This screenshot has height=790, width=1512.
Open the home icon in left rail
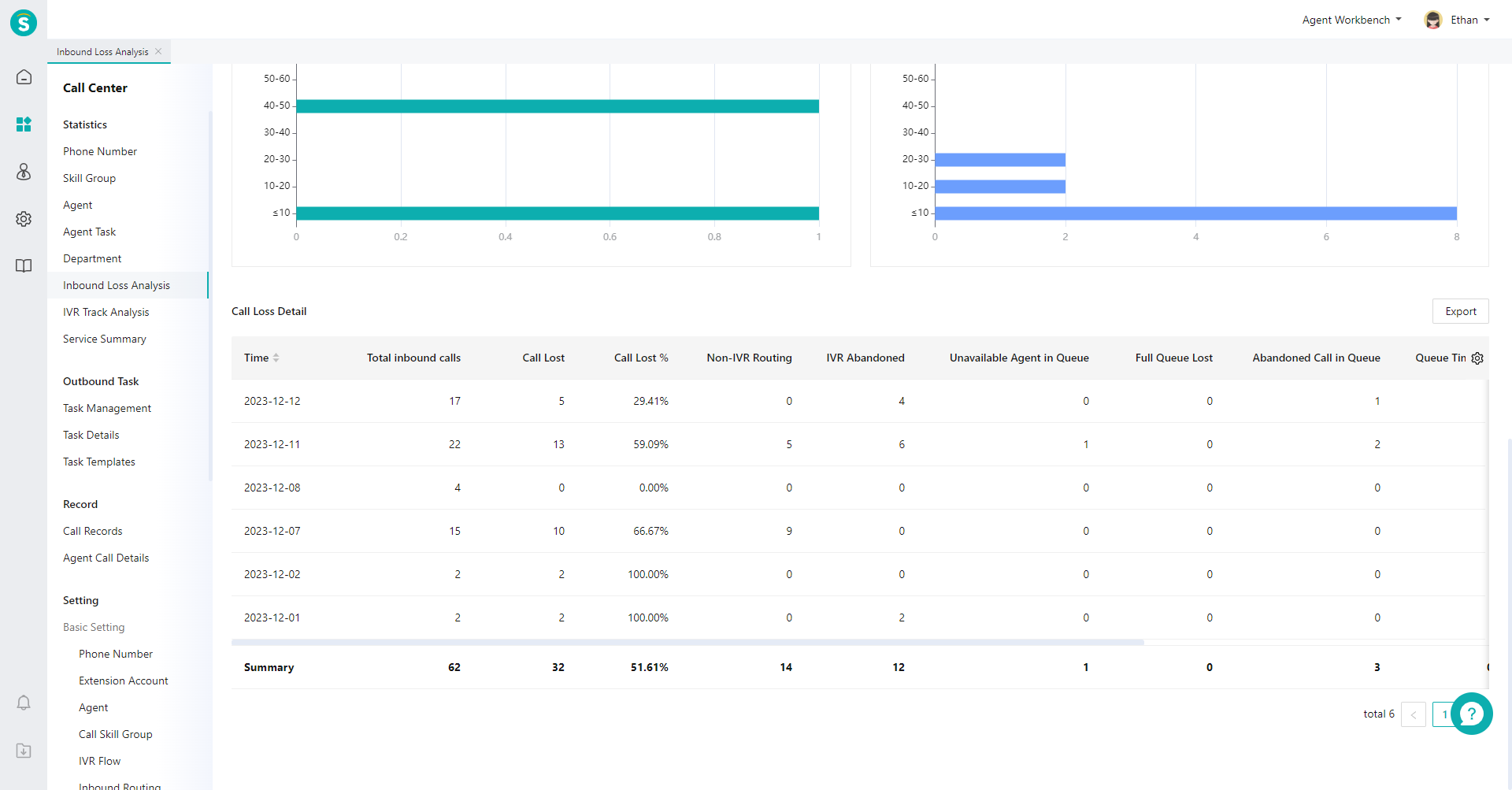click(x=24, y=77)
